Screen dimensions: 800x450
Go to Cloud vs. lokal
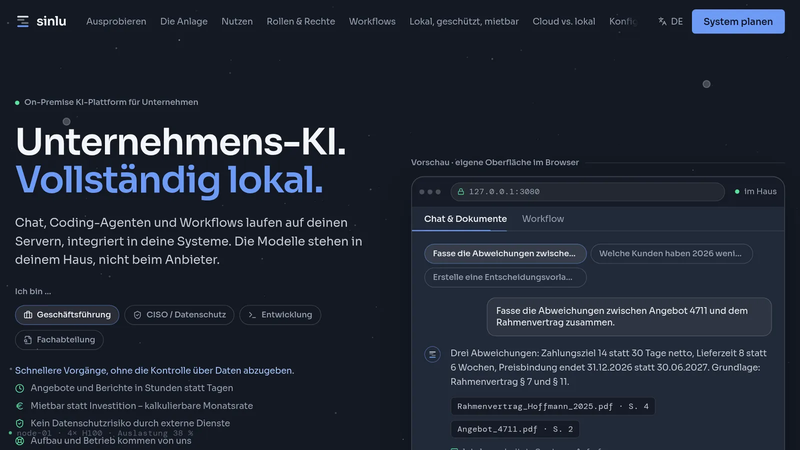[564, 21]
